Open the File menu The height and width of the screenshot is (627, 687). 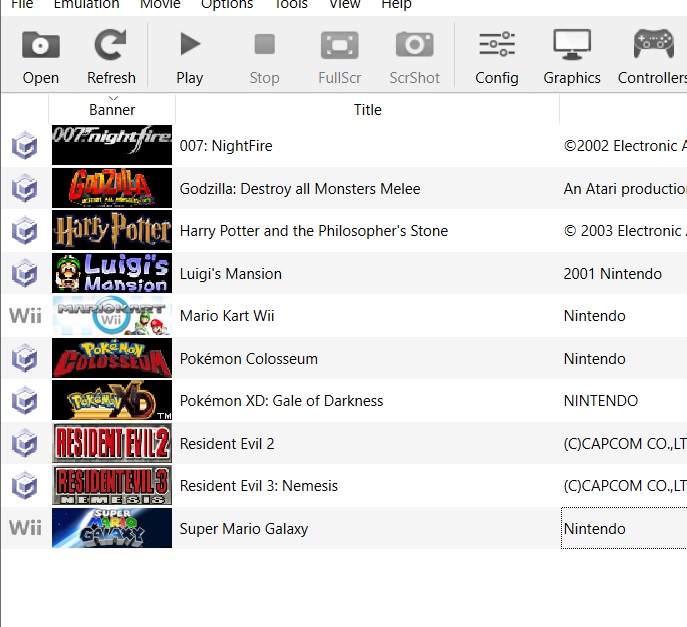22,4
